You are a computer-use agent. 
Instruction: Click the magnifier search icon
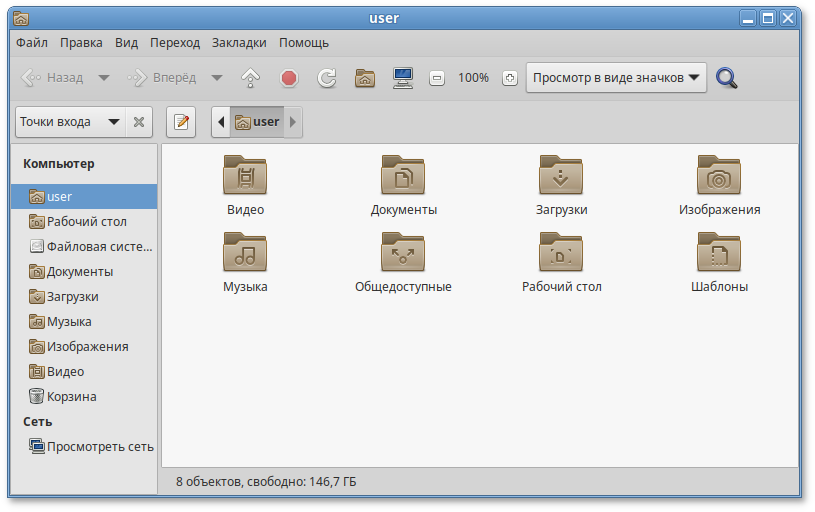pyautogui.click(x=727, y=78)
